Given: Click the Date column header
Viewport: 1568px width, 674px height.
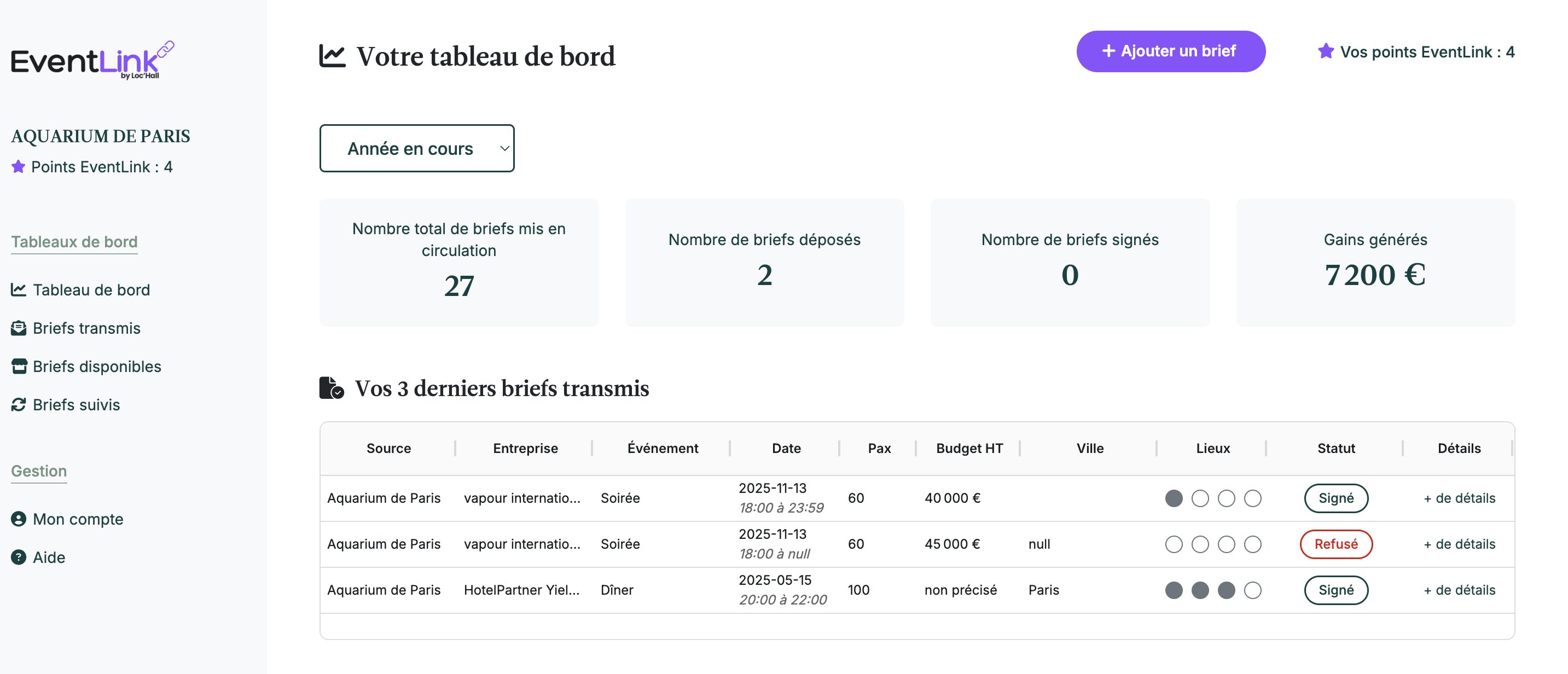Looking at the screenshot, I should pos(786,448).
